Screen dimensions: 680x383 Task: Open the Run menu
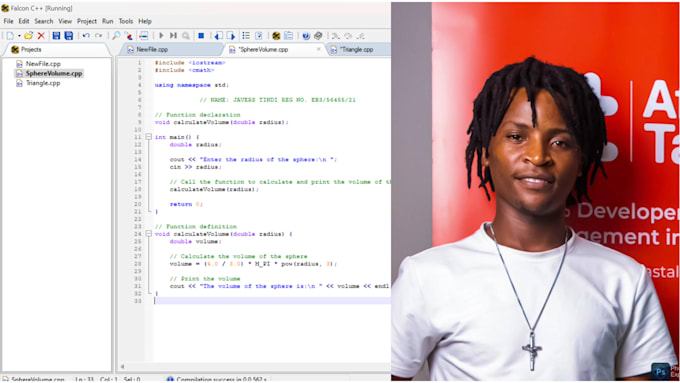(x=108, y=21)
